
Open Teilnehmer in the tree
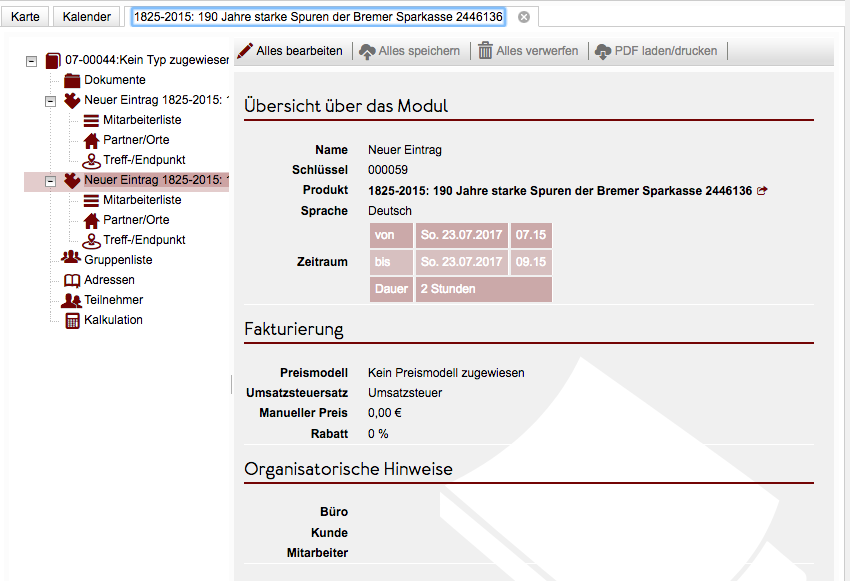point(113,300)
